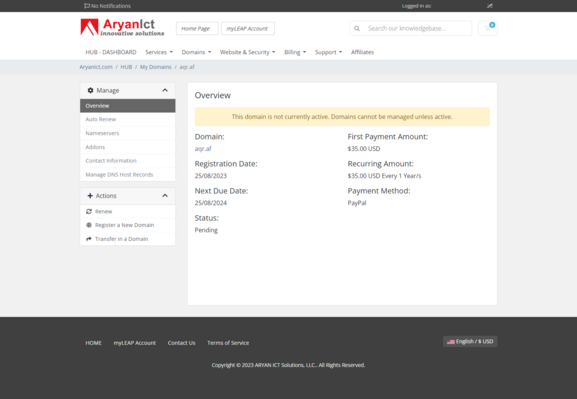This screenshot has height=399, width=577.
Task: Click the Home Page button
Action: click(x=197, y=28)
